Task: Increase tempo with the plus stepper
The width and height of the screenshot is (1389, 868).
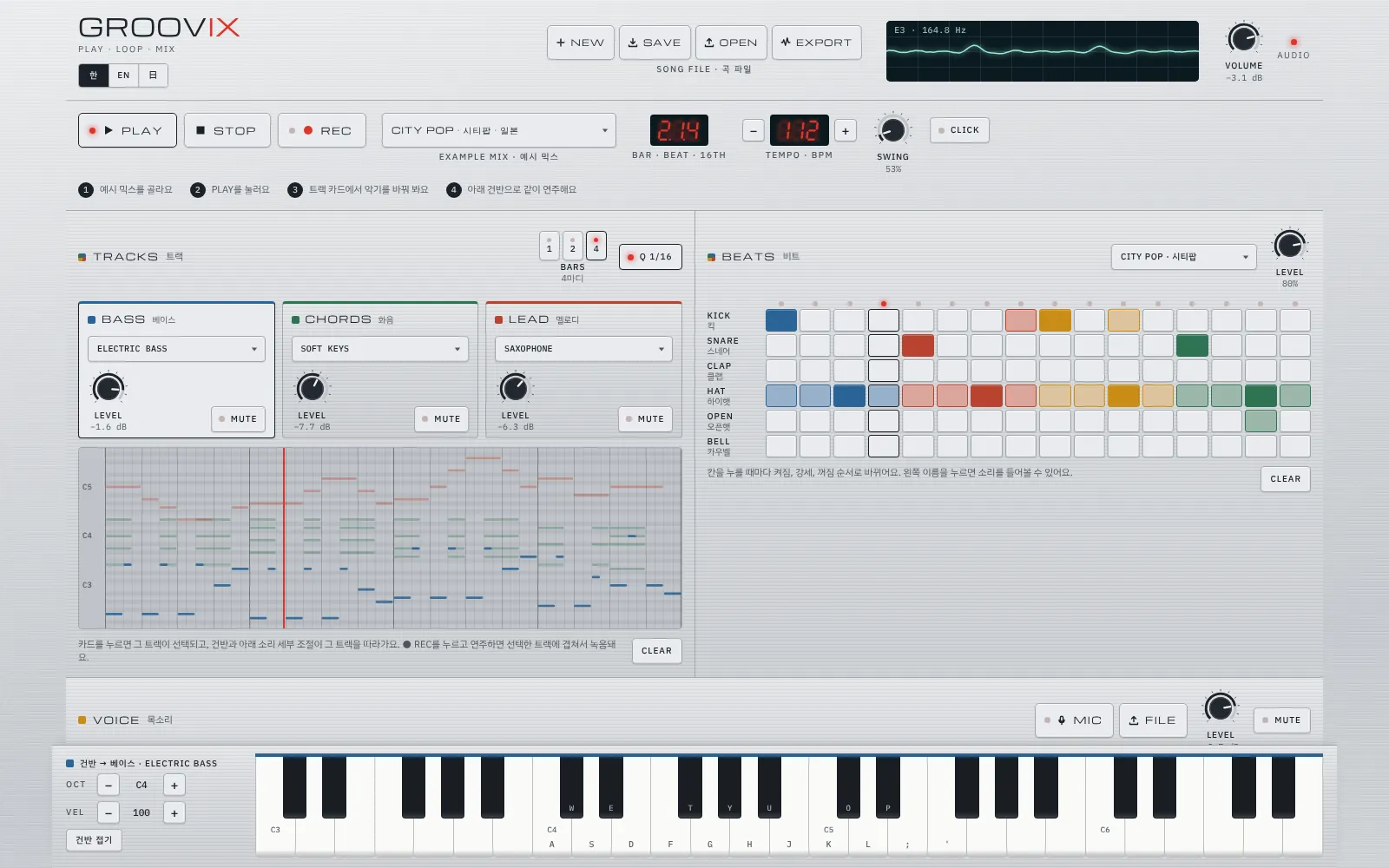Action: click(x=846, y=131)
